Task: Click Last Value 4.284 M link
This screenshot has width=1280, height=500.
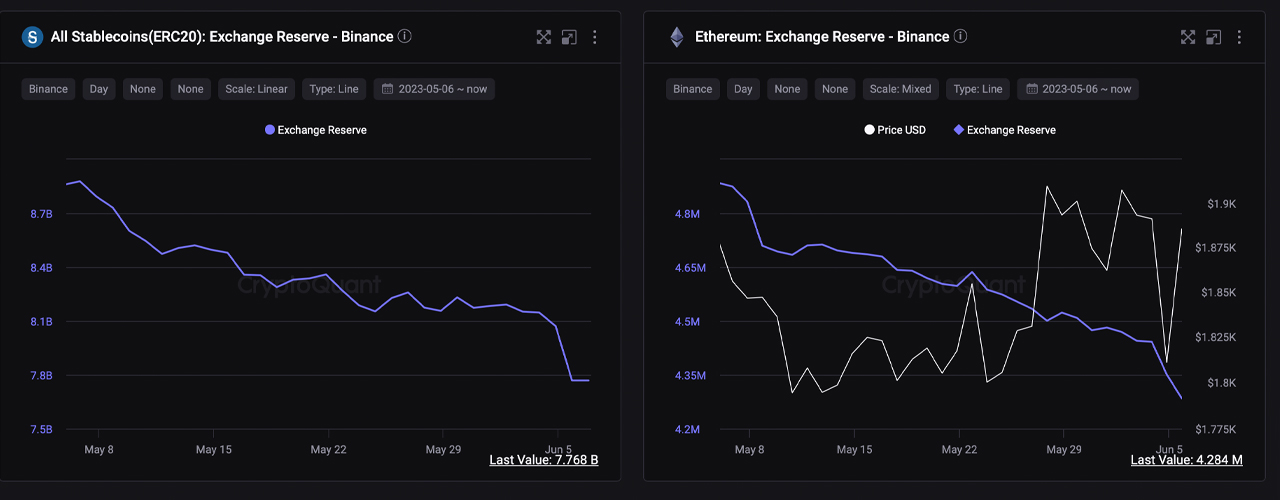Action: [x=1186, y=460]
